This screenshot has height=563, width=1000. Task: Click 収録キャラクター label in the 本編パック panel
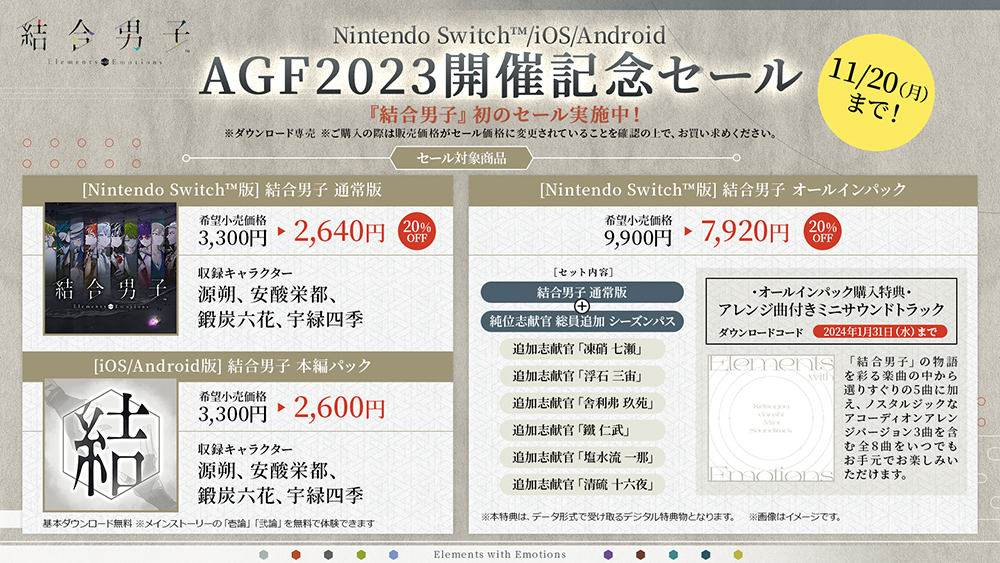[x=245, y=450]
